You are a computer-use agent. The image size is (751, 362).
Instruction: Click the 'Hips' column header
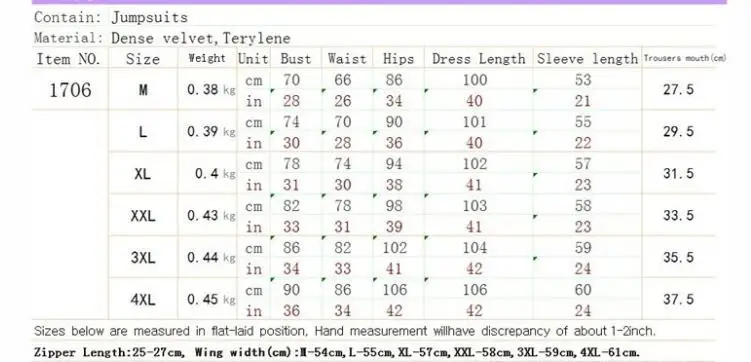click(398, 59)
